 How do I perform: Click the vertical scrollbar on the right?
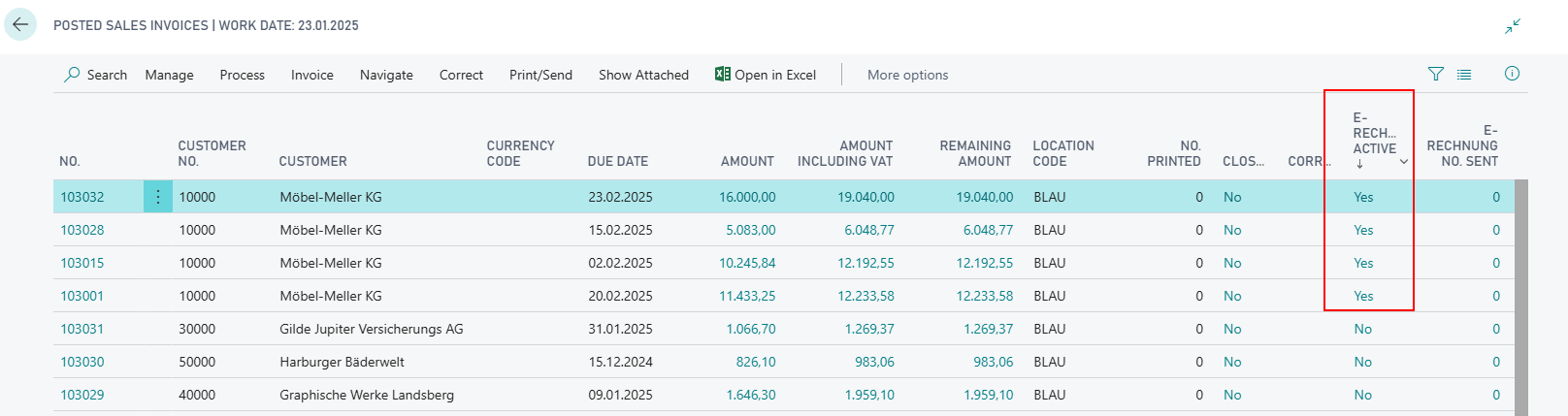[x=1520, y=291]
